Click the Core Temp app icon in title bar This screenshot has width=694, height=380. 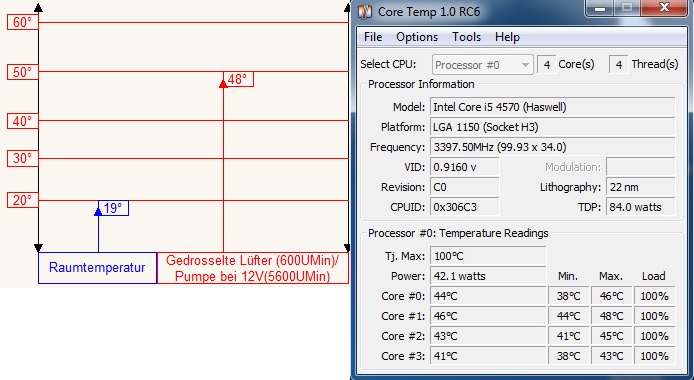click(365, 11)
